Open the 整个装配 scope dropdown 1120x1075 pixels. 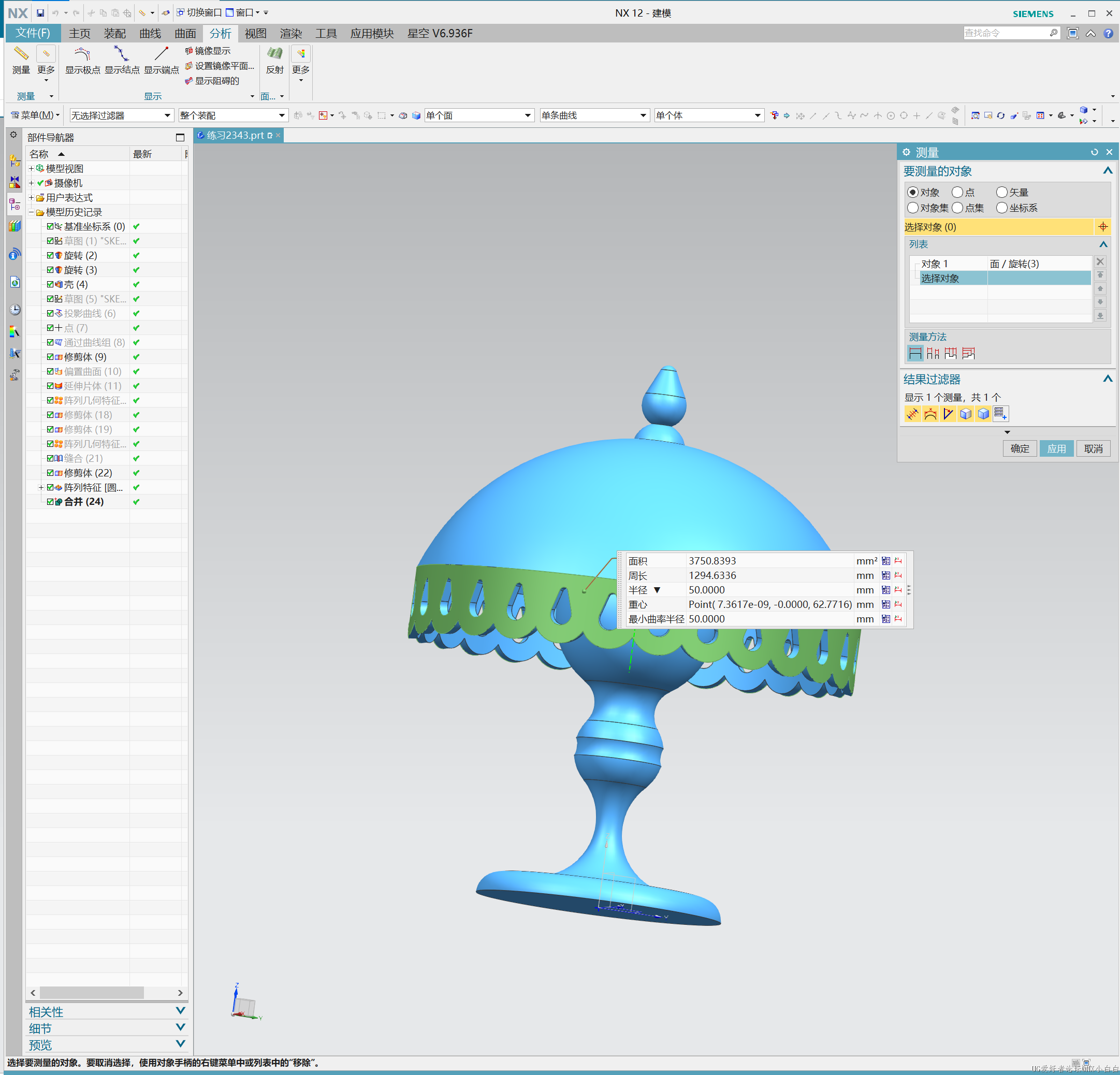coord(232,115)
